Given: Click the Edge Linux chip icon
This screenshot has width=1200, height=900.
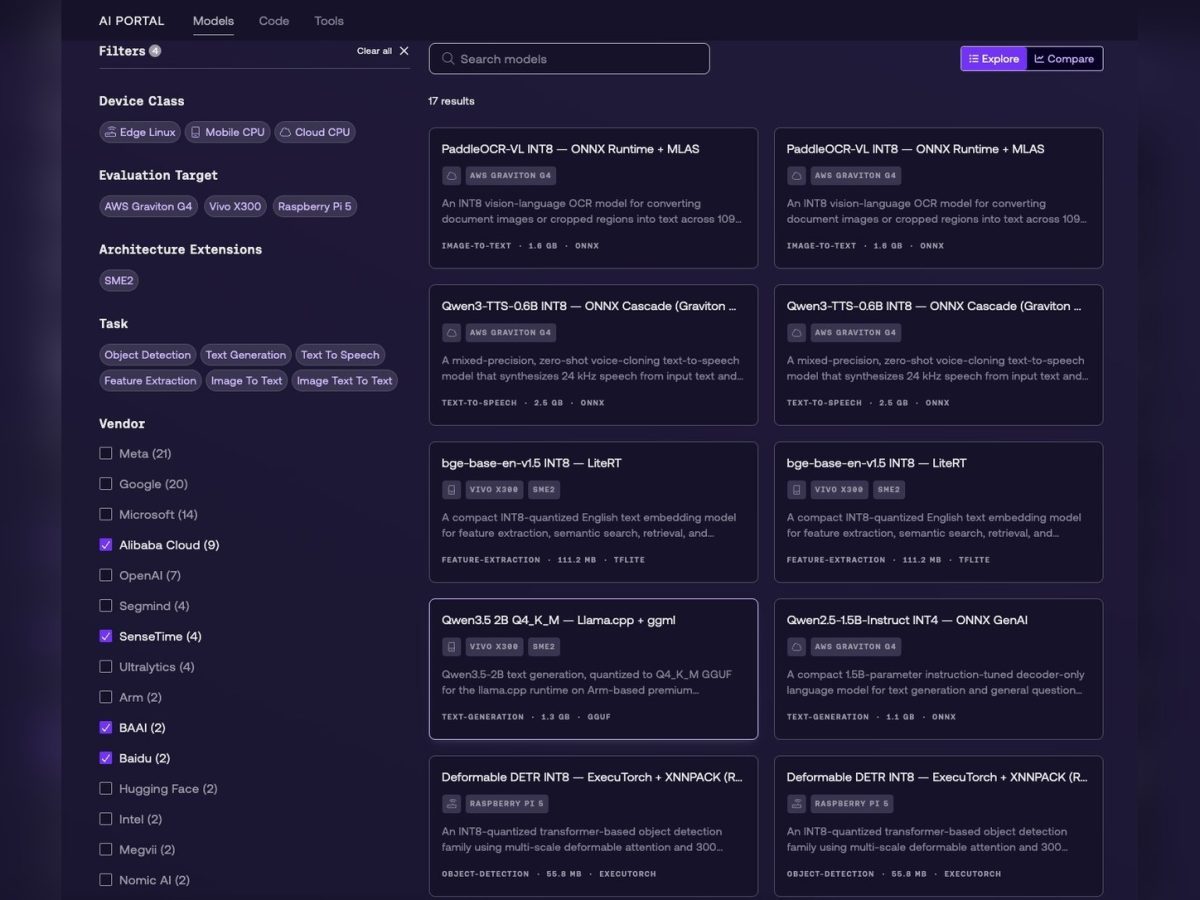Looking at the screenshot, I should click(x=111, y=132).
